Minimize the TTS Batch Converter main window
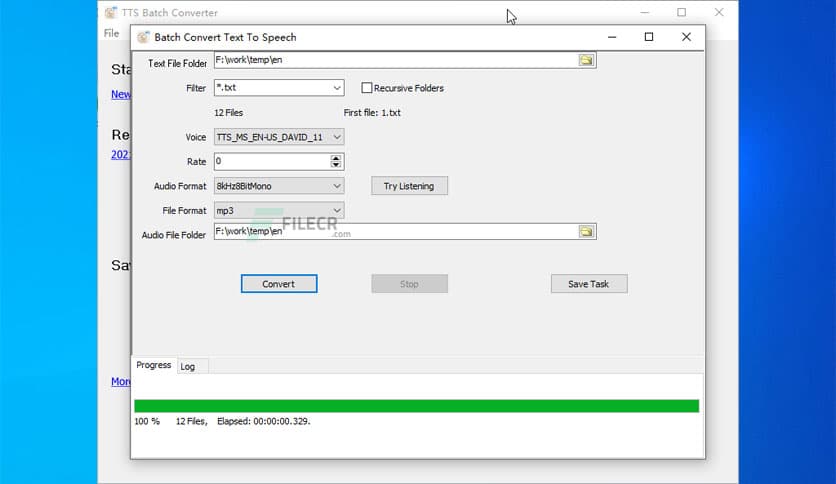Screen dimensions: 836x484 point(645,12)
